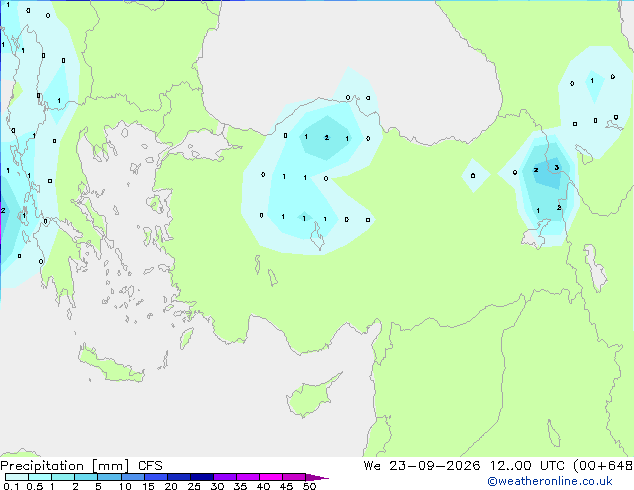The height and width of the screenshot is (490, 634).
Task: Click the date 'We 23-09-2026' text
Action: [x=422, y=466]
